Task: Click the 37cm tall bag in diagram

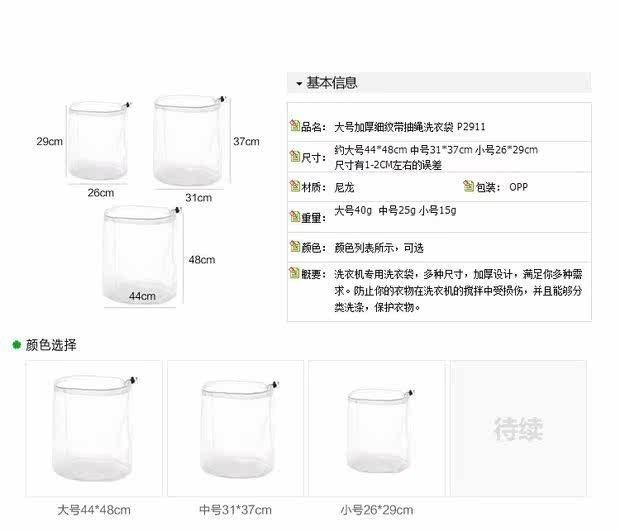Action: pos(188,140)
